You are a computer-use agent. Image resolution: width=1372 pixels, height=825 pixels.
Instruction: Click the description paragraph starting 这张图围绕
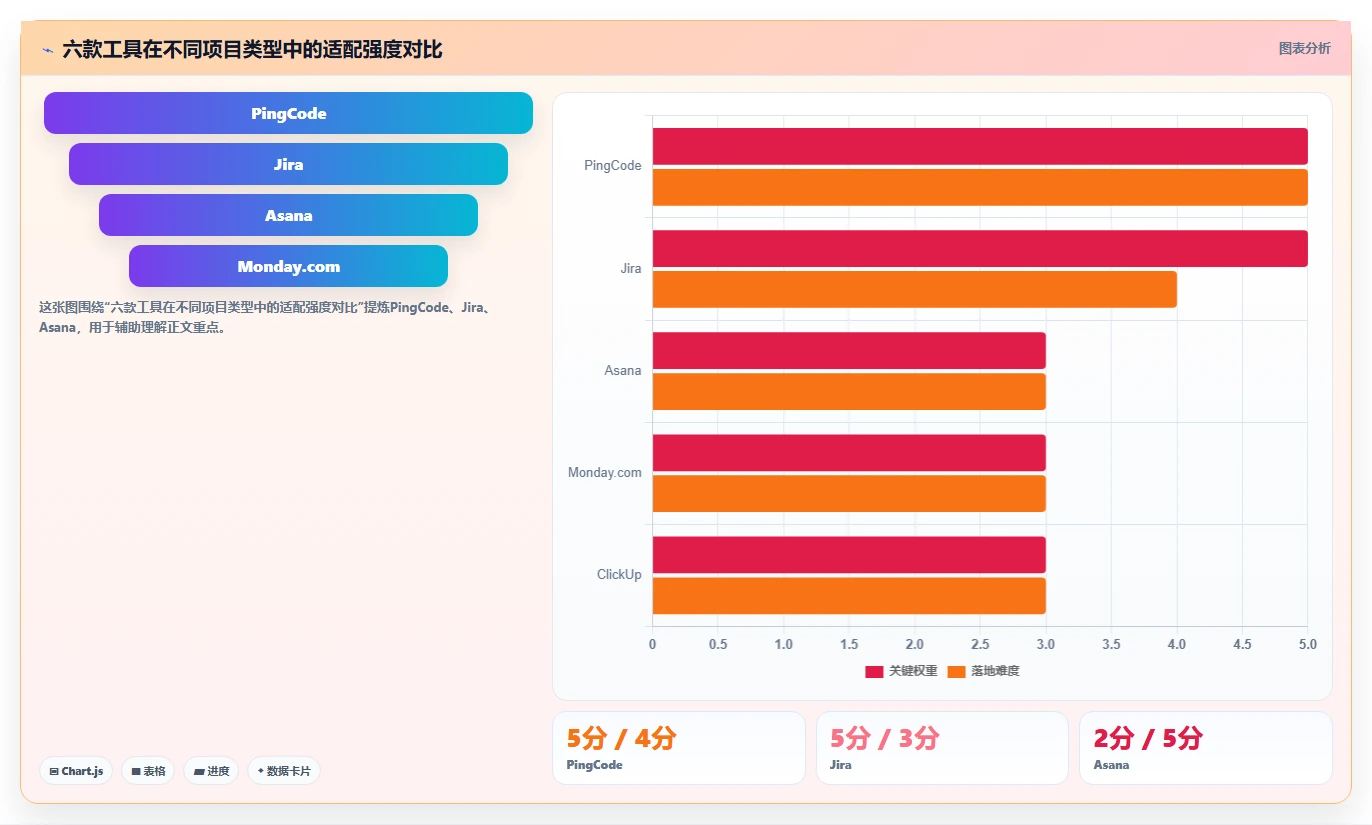click(265, 317)
